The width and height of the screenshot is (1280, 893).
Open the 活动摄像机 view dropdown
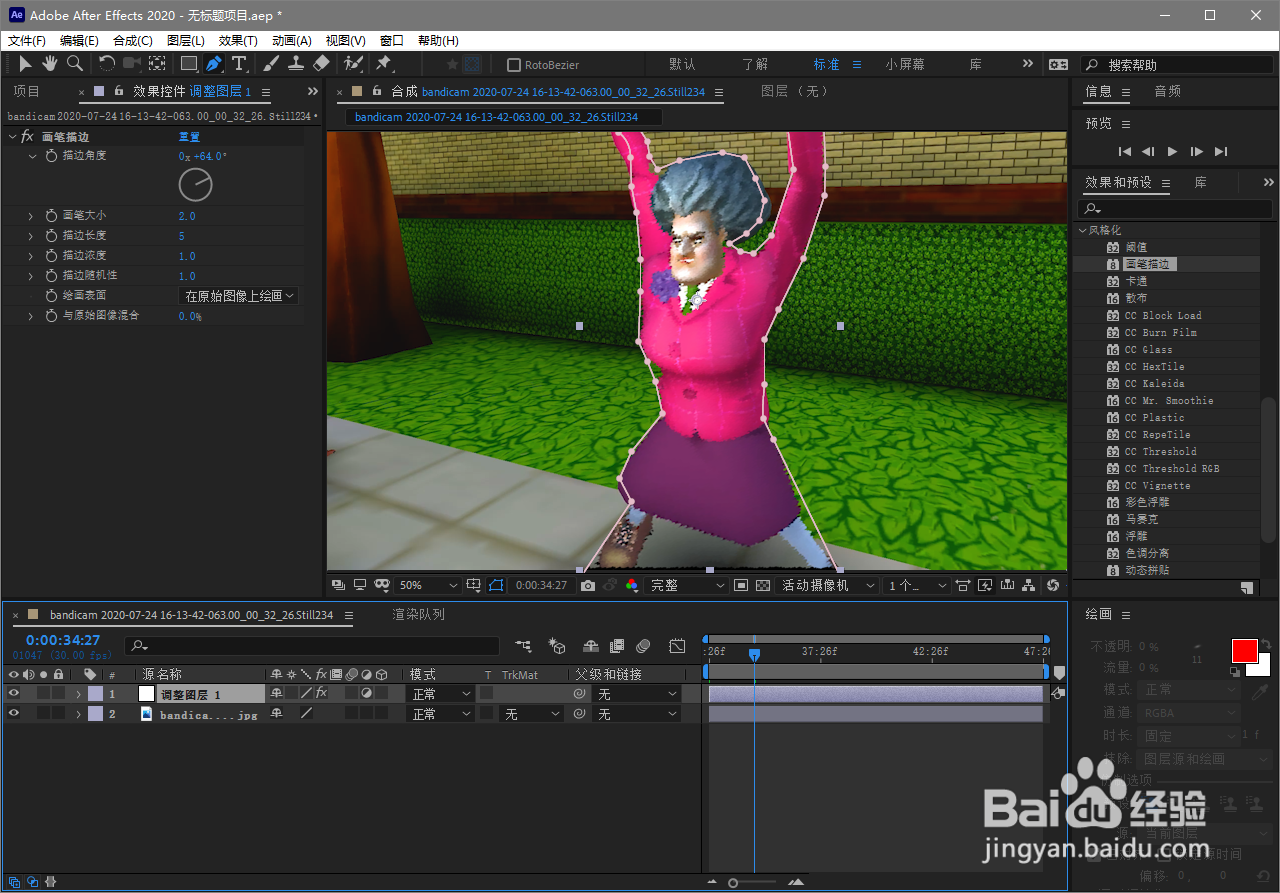click(828, 585)
